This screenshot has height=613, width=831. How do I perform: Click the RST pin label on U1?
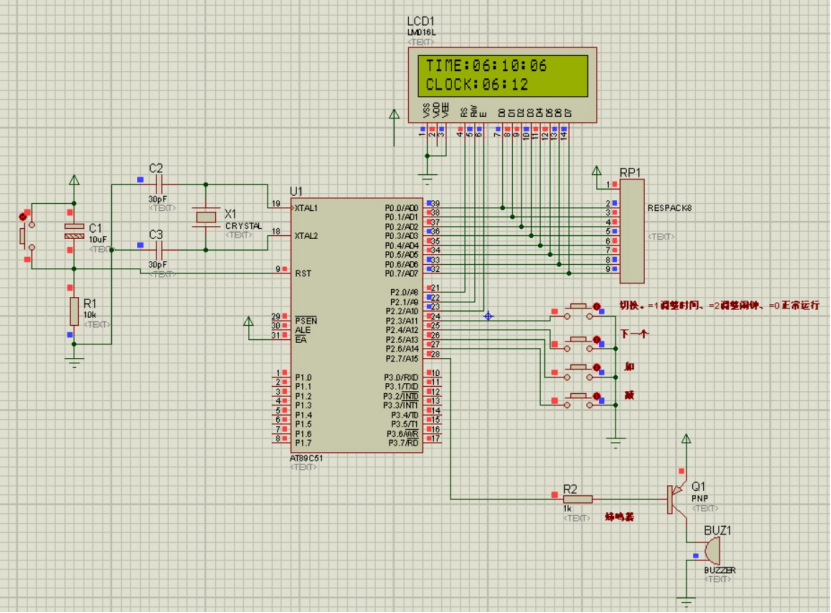pos(303,273)
